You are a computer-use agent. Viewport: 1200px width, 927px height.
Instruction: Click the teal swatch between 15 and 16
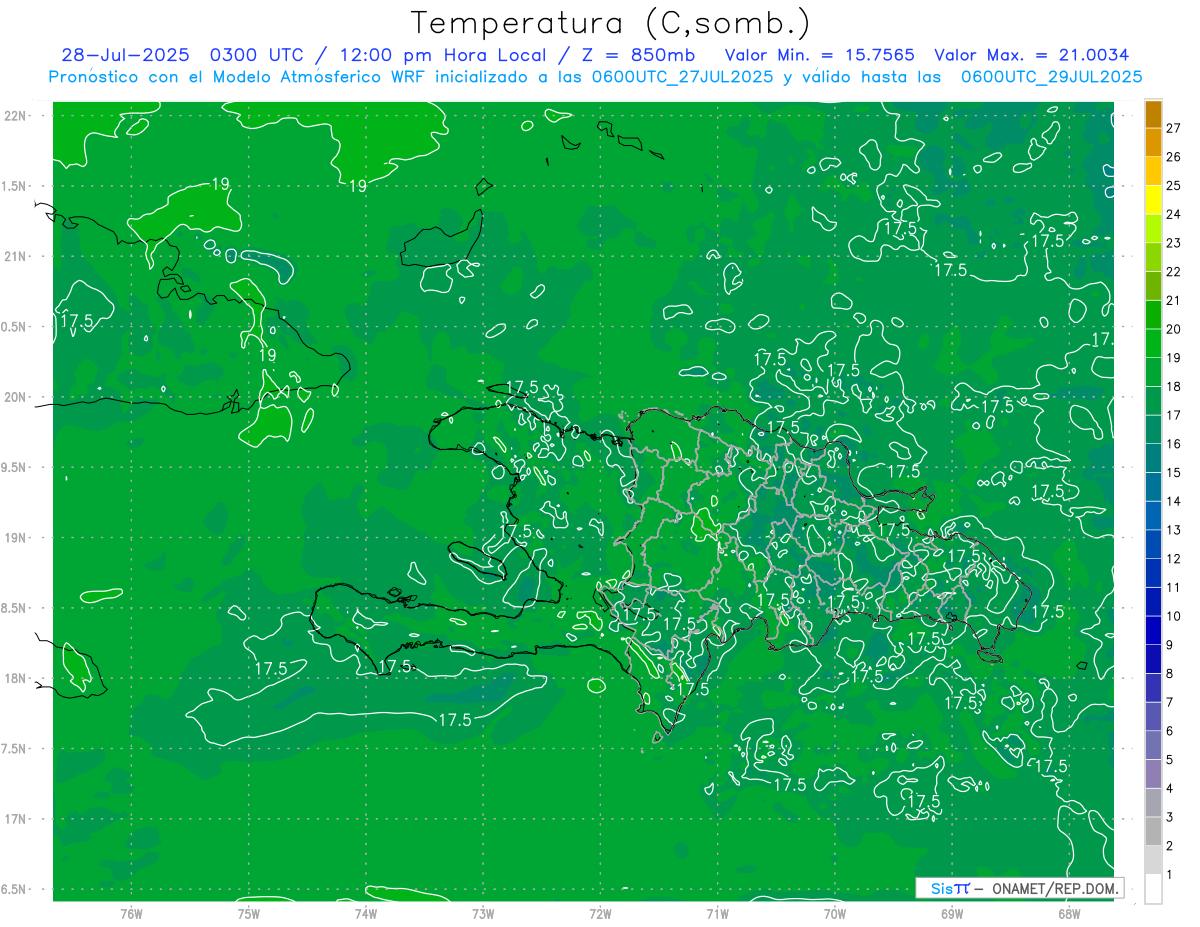1153,458
